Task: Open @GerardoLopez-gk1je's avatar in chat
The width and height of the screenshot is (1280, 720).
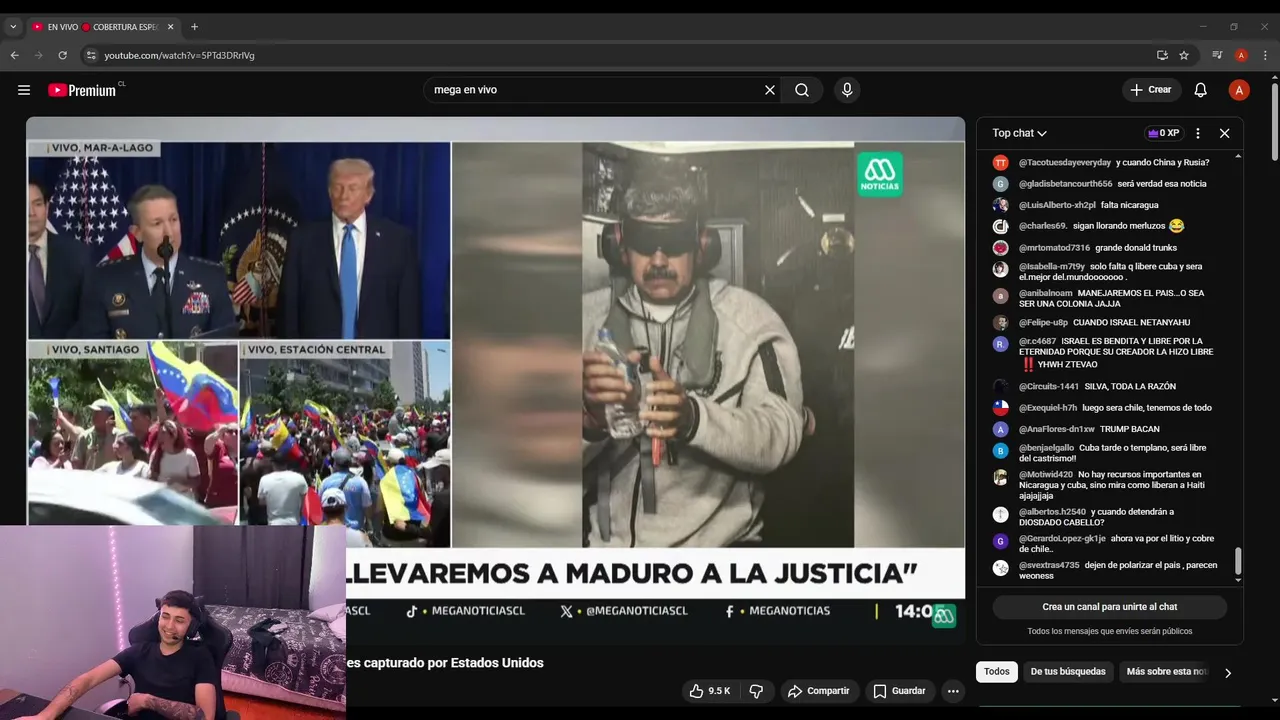Action: 1000,541
